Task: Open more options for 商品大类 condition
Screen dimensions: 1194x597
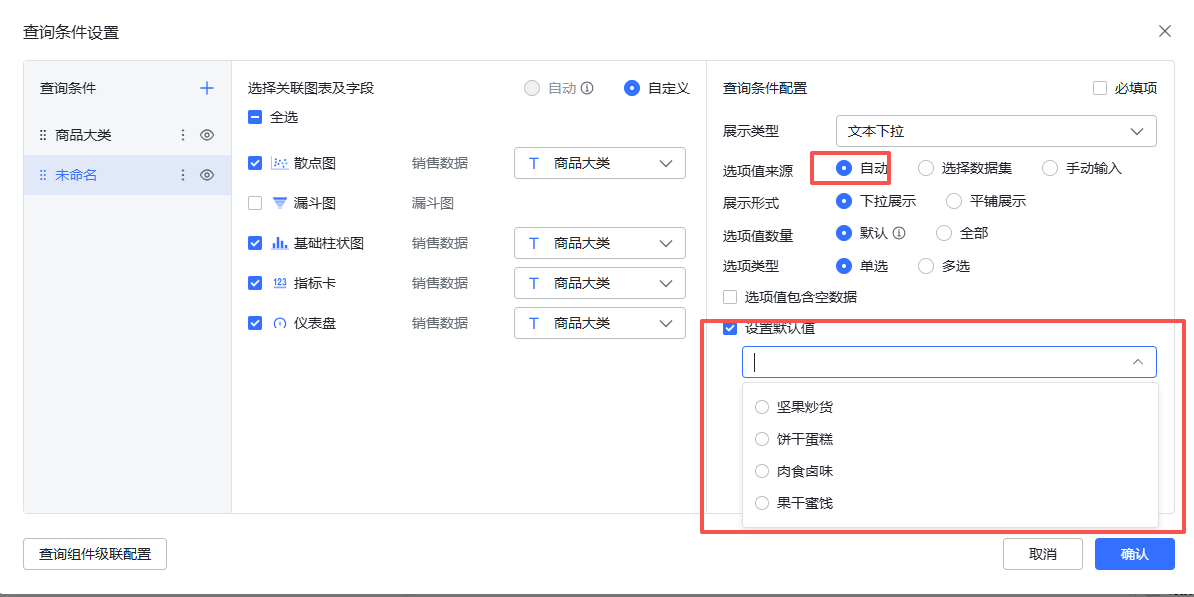Action: pyautogui.click(x=183, y=135)
